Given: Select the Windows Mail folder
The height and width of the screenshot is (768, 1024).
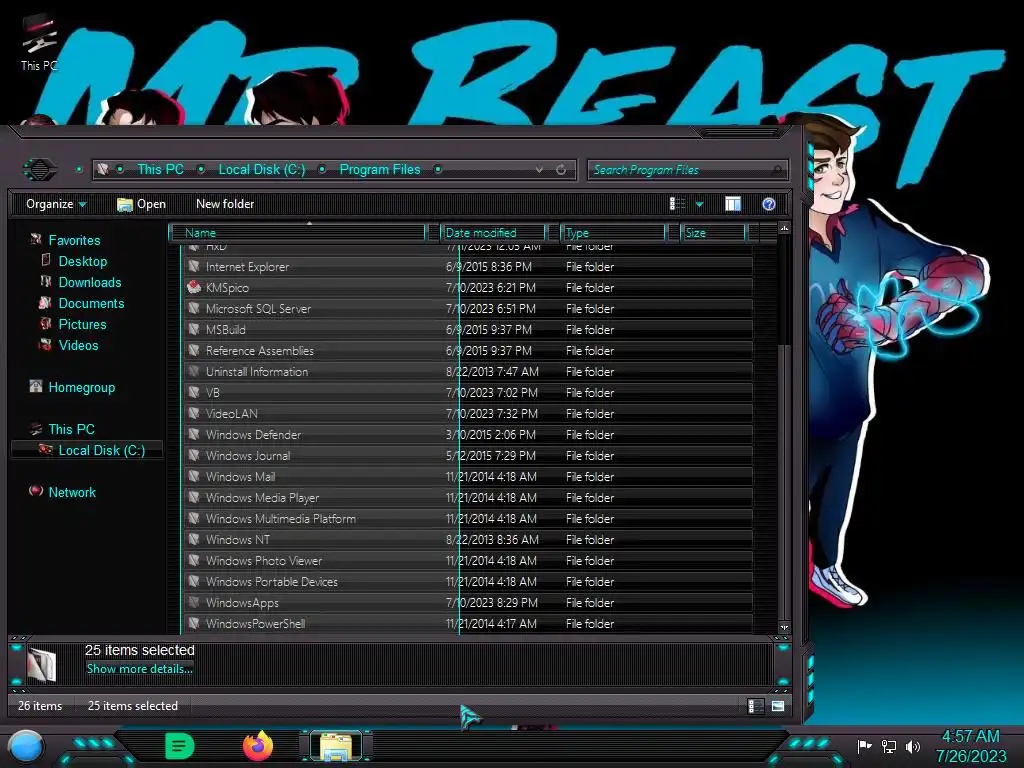Looking at the screenshot, I should 468,476.
